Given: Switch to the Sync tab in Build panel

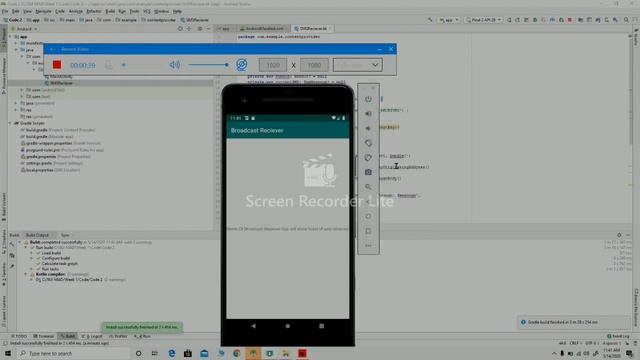Looking at the screenshot, I should tap(65, 235).
